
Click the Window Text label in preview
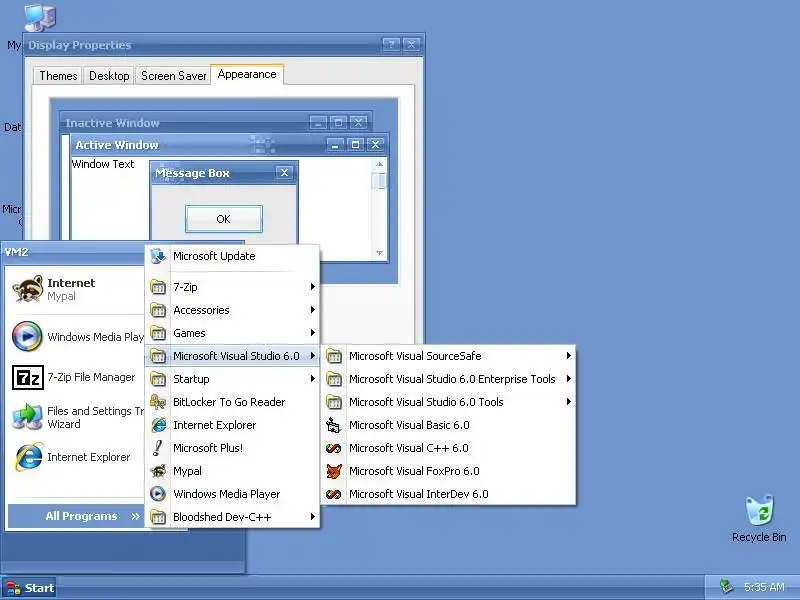coord(103,164)
